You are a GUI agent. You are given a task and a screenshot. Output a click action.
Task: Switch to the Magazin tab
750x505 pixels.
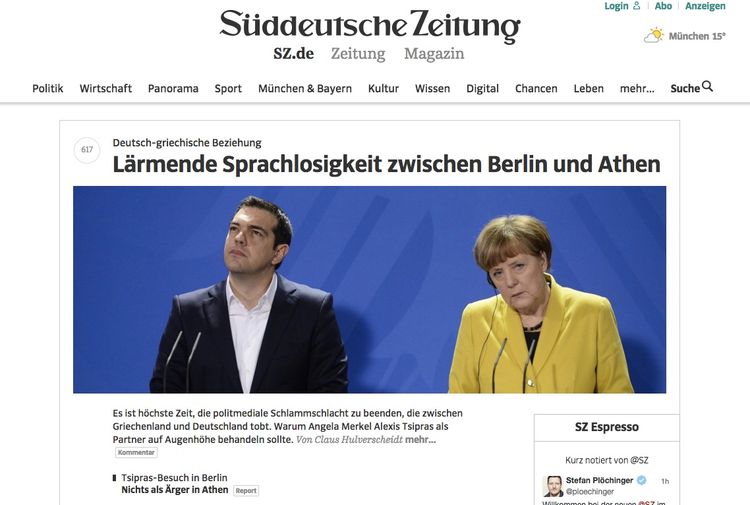tap(434, 54)
